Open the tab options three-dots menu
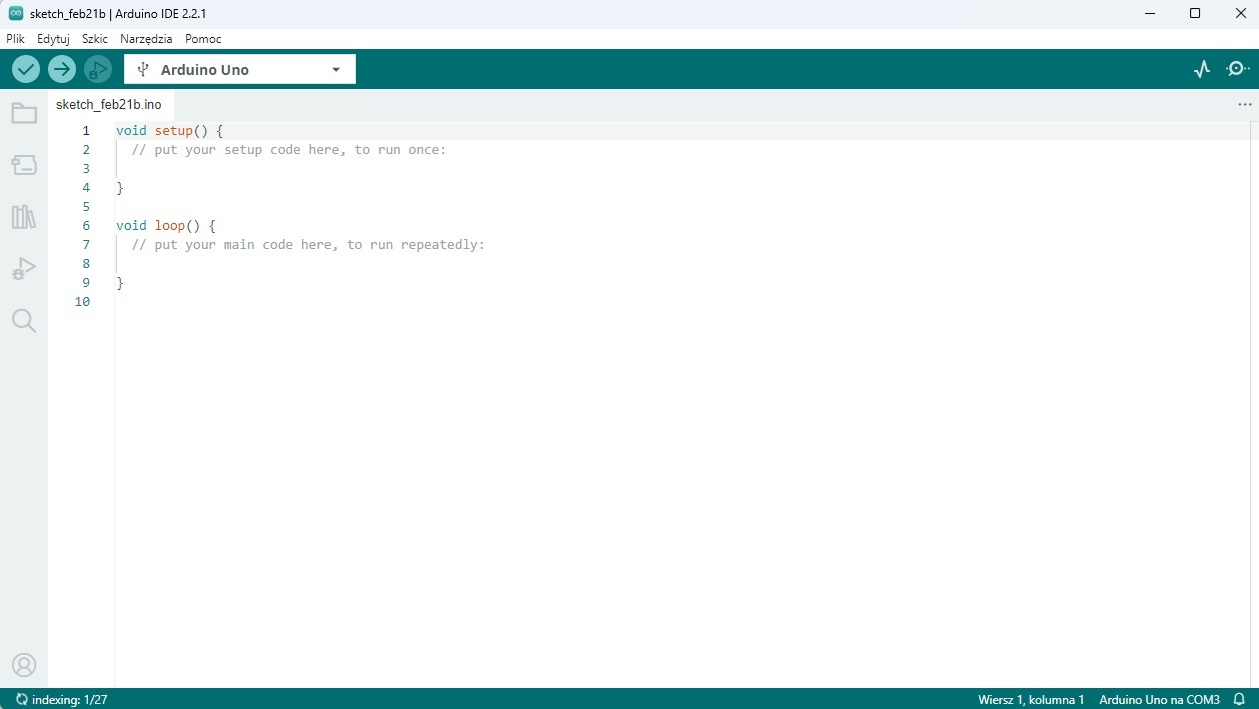Screen dimensions: 1259x709 (x=1244, y=104)
